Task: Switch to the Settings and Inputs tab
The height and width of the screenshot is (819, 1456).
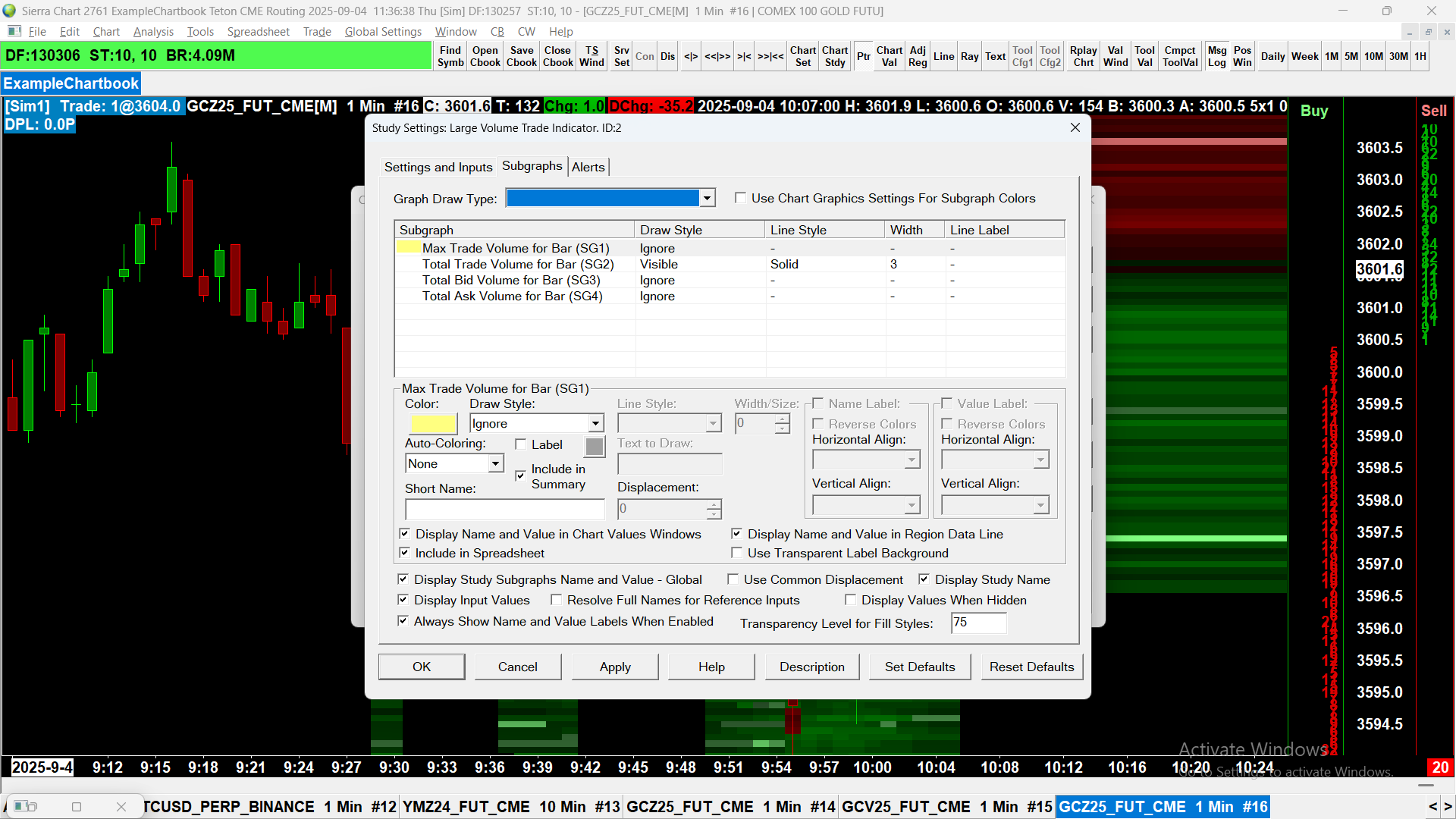Action: tap(438, 167)
